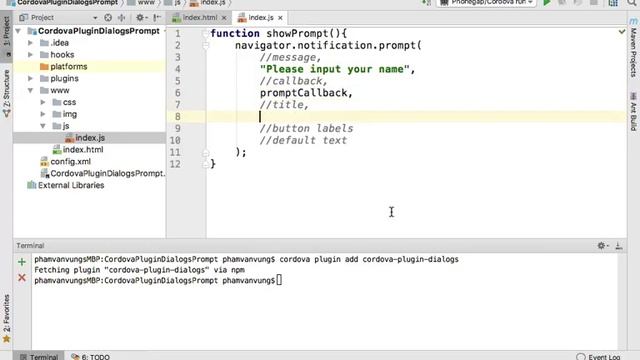
Task: Hide Terminal panel with download-arrow icon
Action: tap(619, 245)
